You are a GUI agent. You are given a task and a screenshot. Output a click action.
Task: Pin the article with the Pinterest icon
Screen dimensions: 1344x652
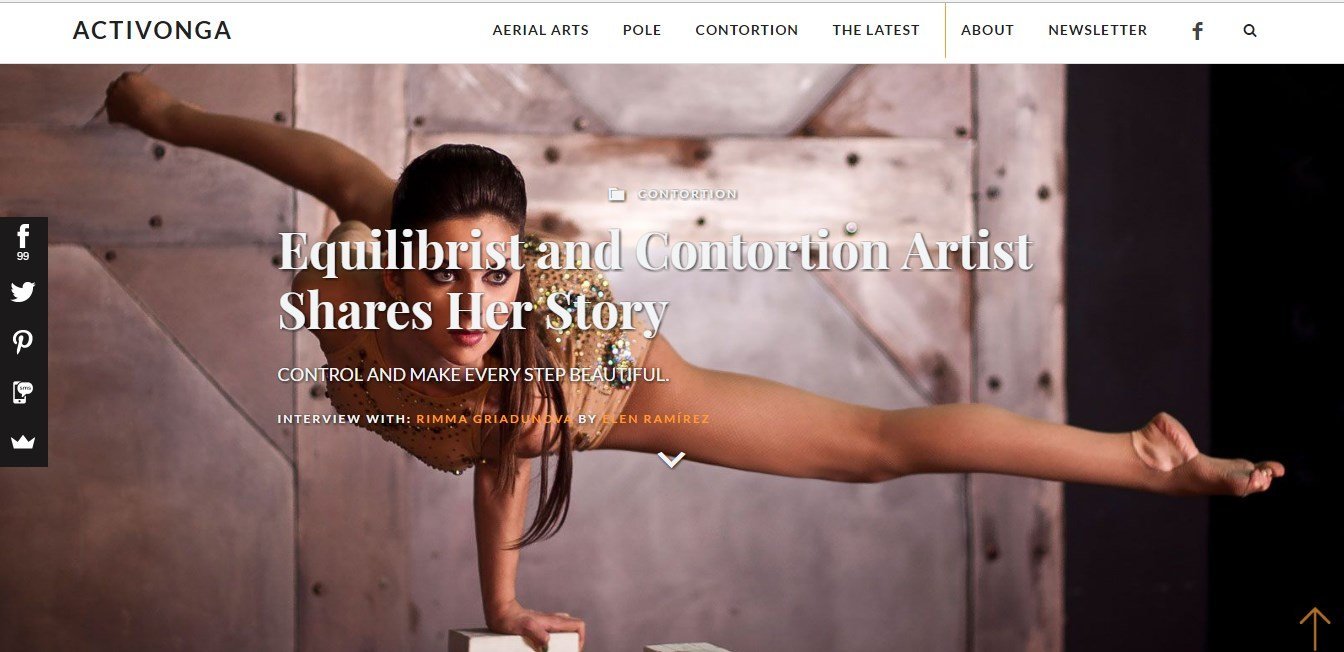point(23,342)
